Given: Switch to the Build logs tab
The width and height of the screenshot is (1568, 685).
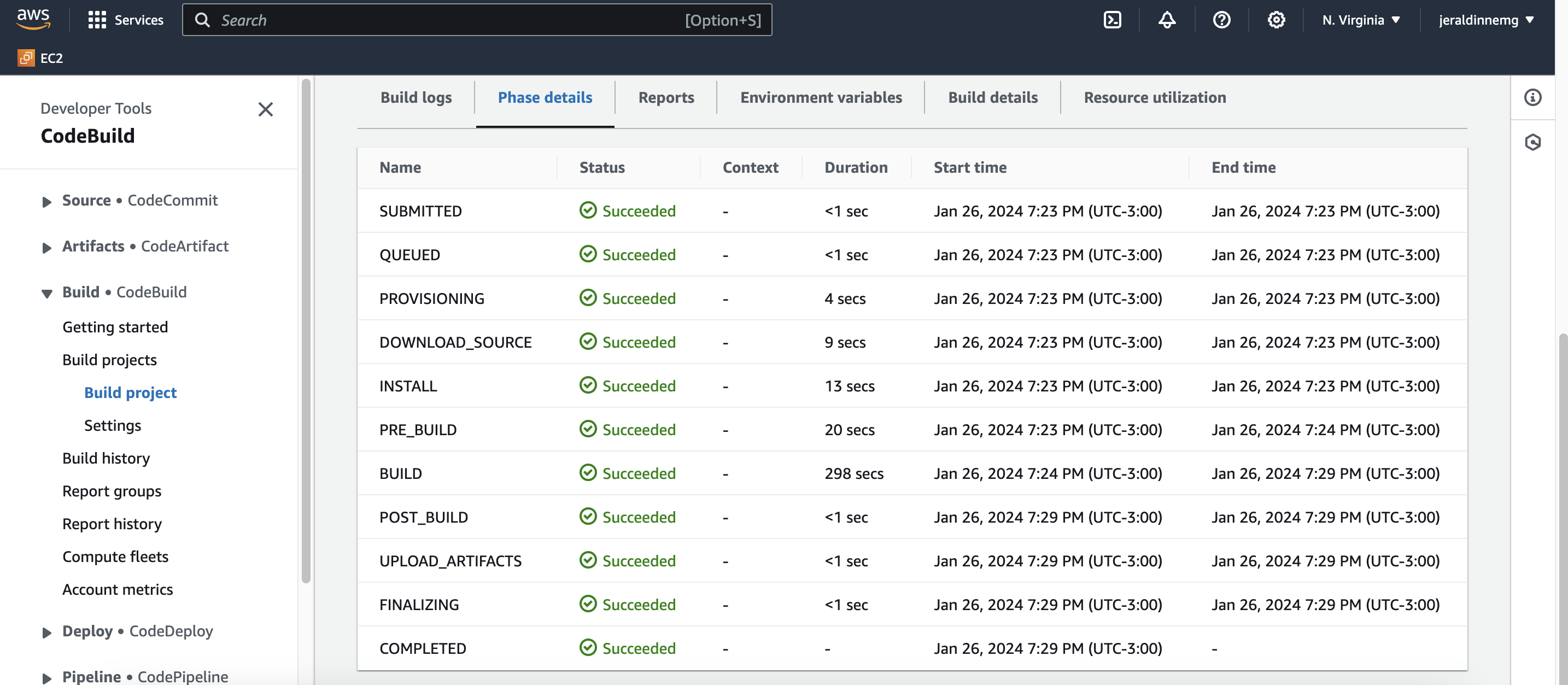Looking at the screenshot, I should pyautogui.click(x=416, y=97).
